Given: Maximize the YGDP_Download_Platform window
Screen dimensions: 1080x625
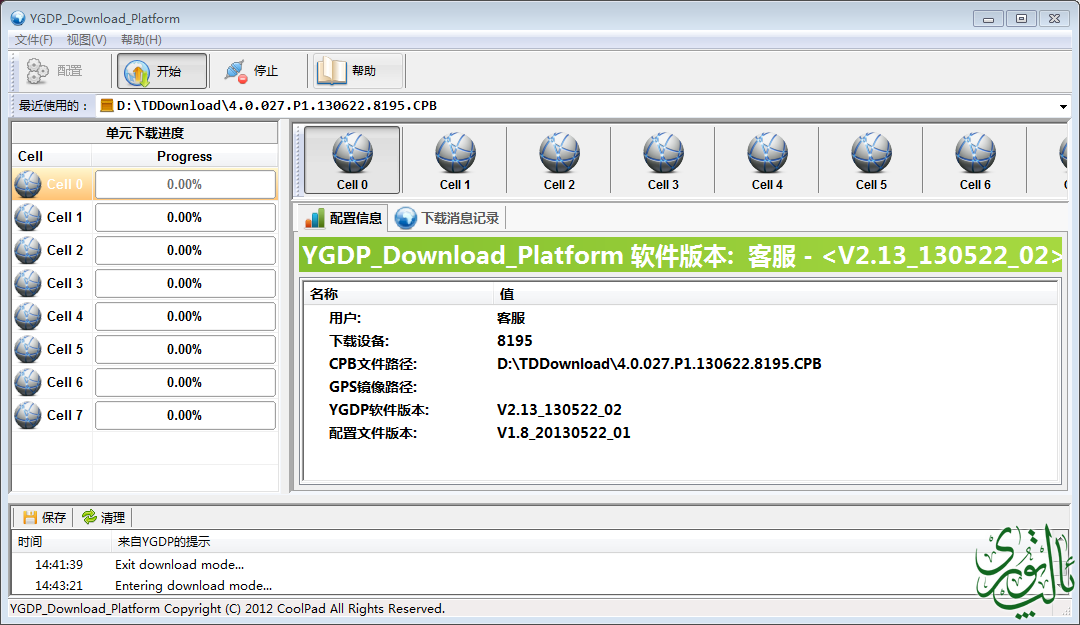Looking at the screenshot, I should (x=1021, y=19).
